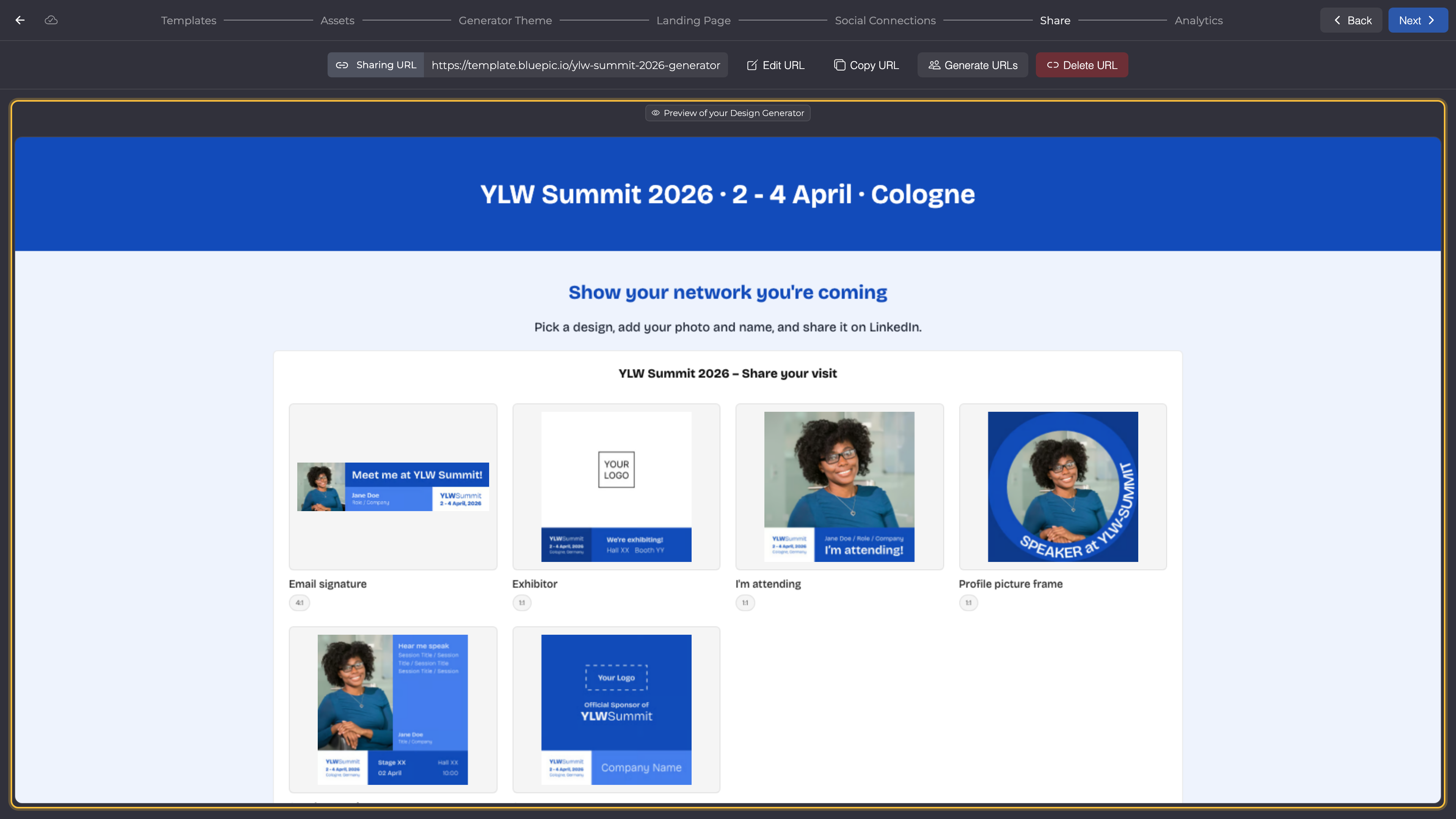Click 'YLW Summit 2026 – Share your visit' title
The image size is (1456, 819).
point(728,373)
